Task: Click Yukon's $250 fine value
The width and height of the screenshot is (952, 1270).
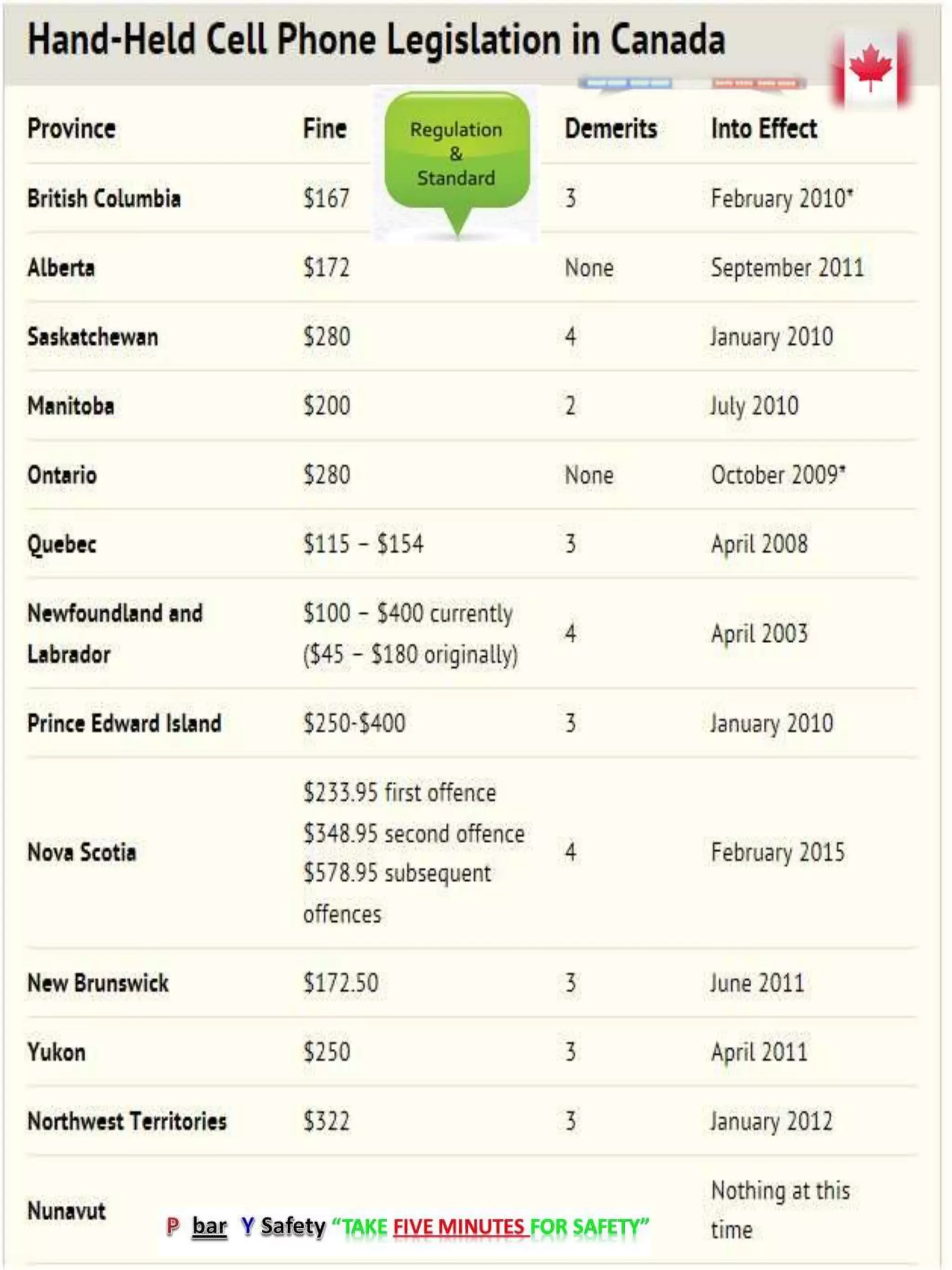Action: 326,1052
